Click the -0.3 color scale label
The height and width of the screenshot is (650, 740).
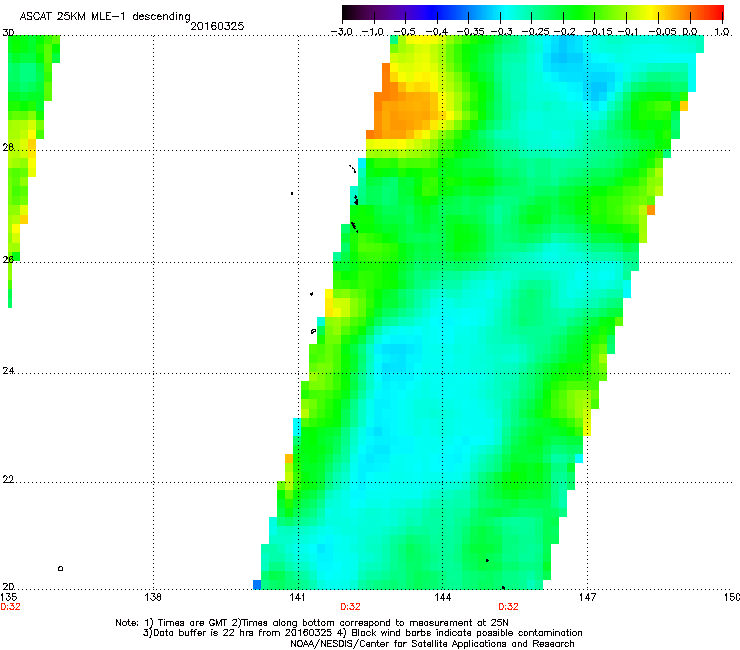click(502, 32)
